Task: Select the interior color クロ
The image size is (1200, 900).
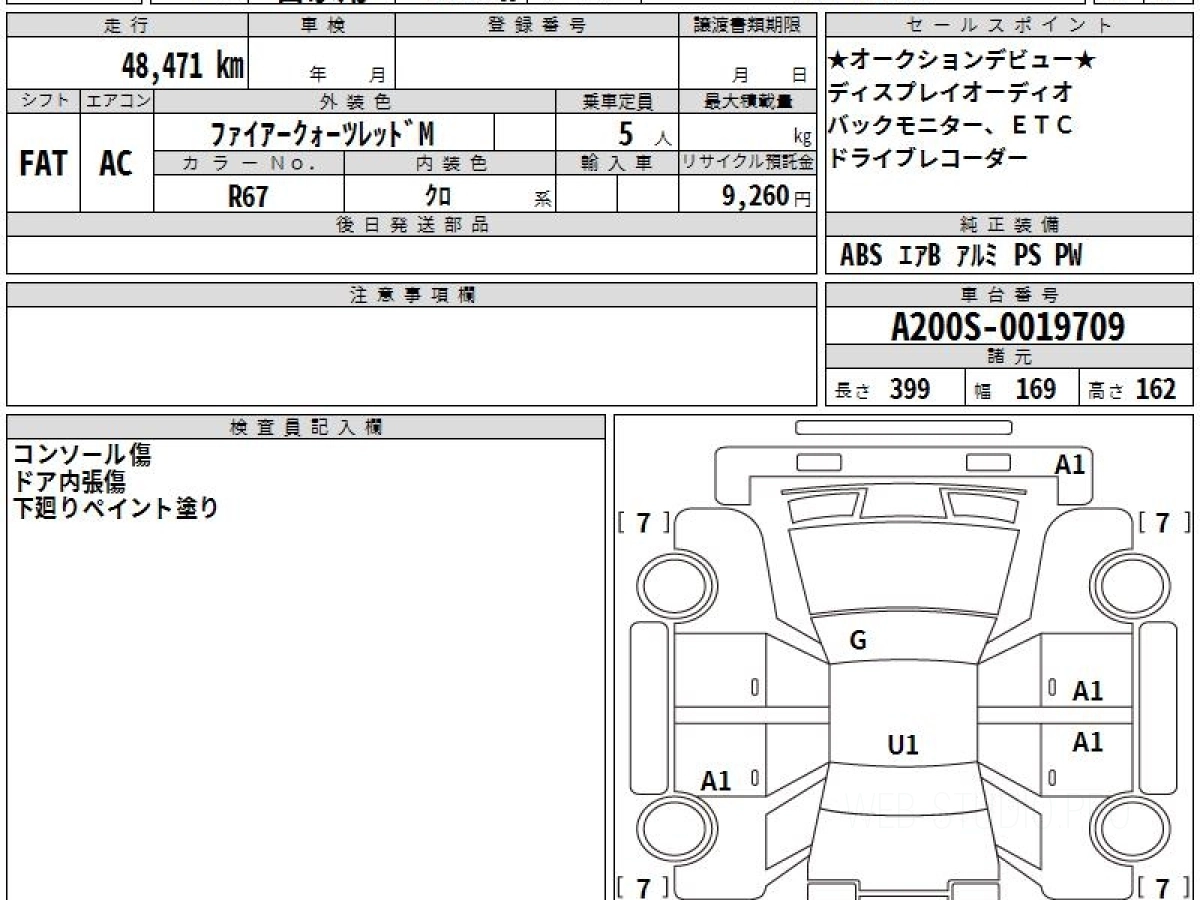Action: (x=438, y=196)
